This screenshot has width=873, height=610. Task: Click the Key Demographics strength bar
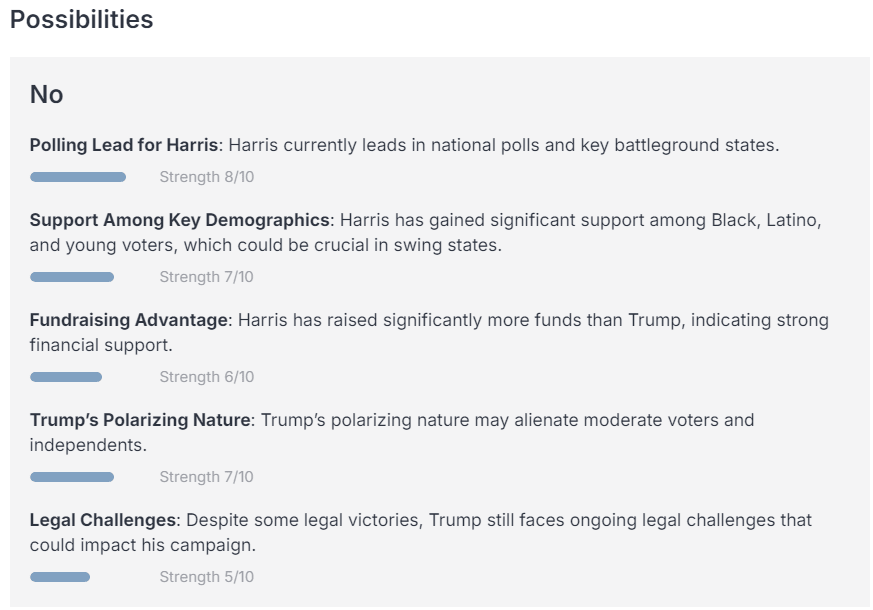point(72,277)
